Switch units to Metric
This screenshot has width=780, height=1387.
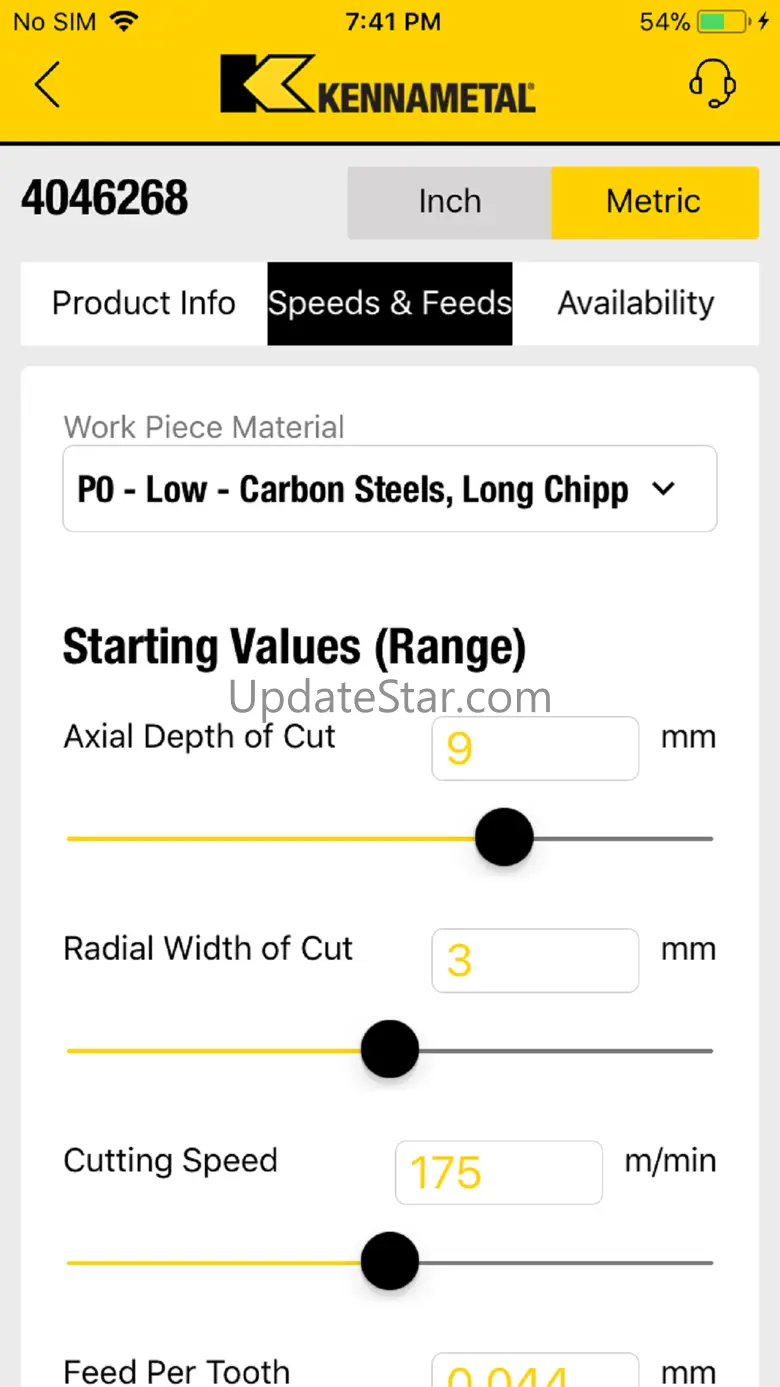(655, 202)
